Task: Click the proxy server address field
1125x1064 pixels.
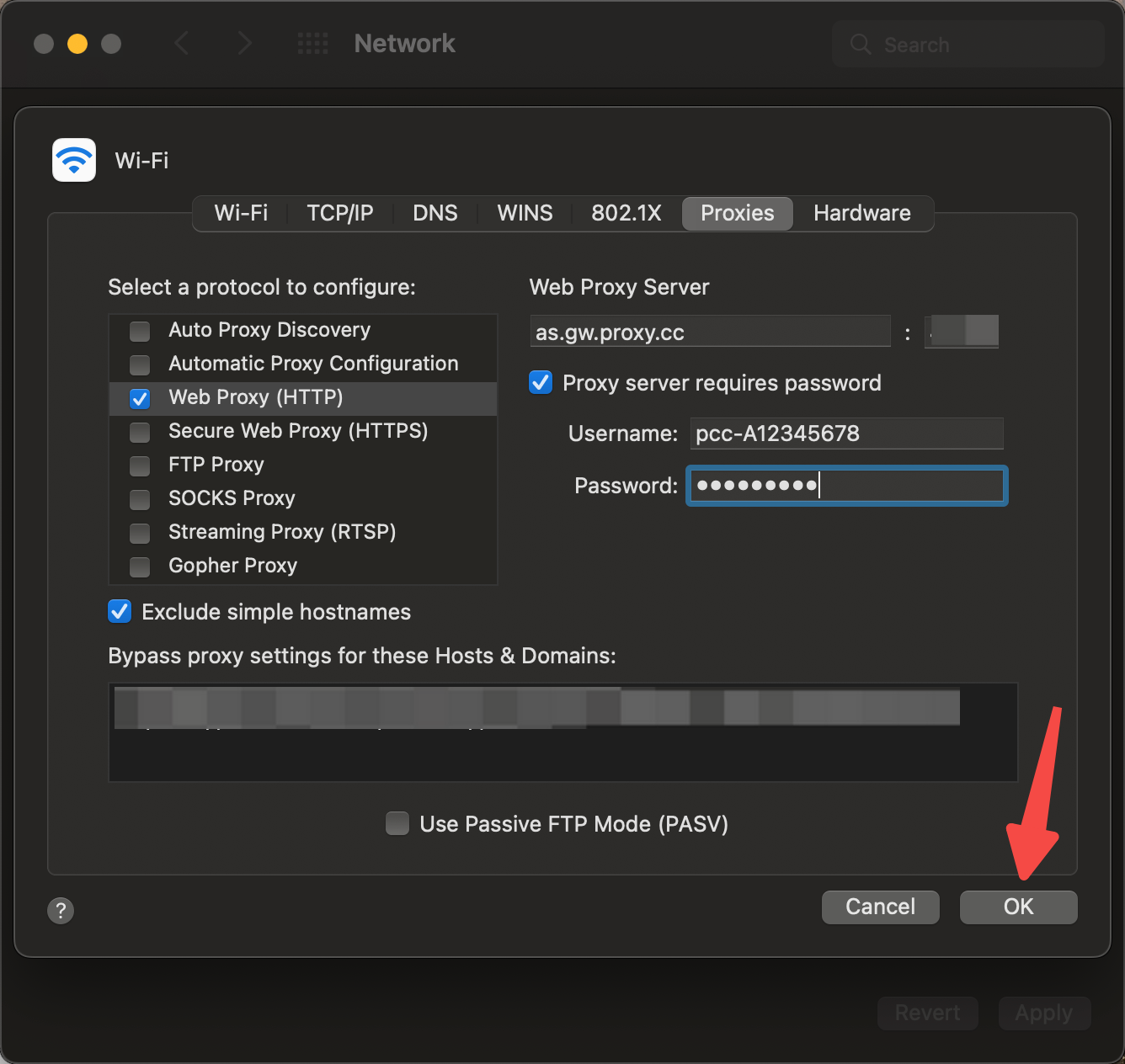Action: click(x=710, y=332)
